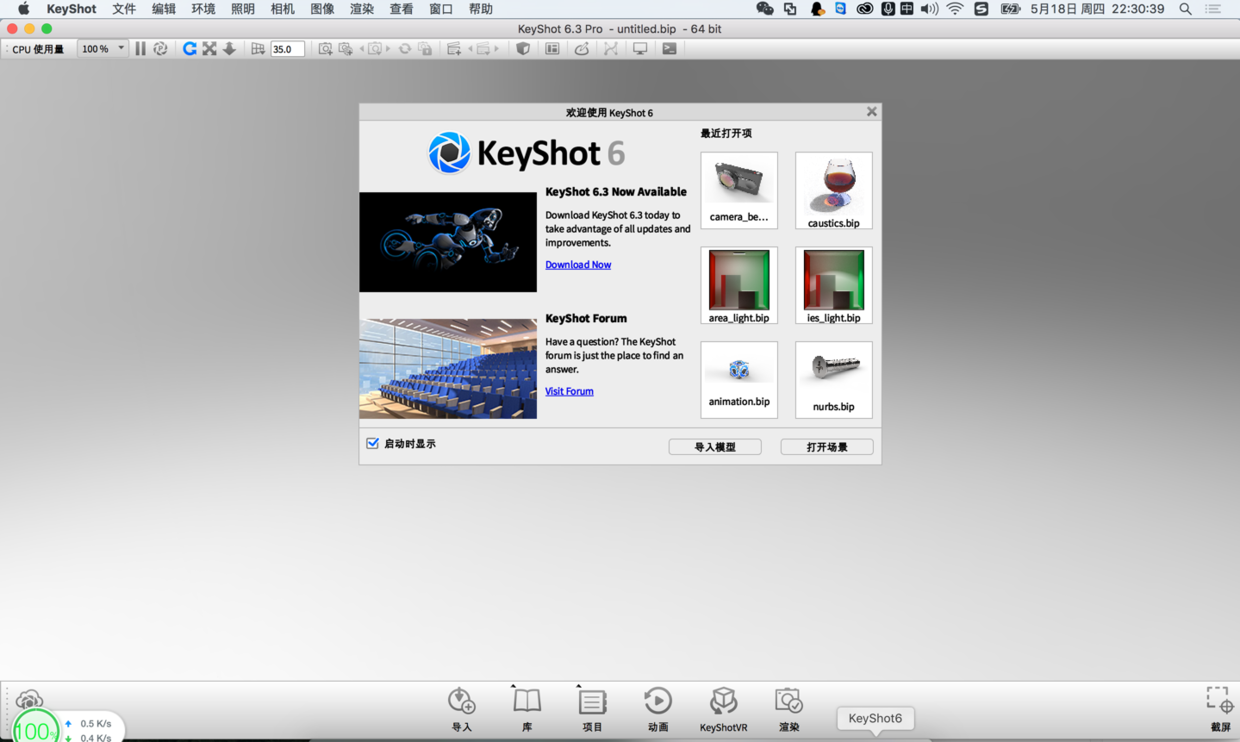Click the camera lock toolbar icon
The height and width of the screenshot is (742, 1240).
[425, 48]
